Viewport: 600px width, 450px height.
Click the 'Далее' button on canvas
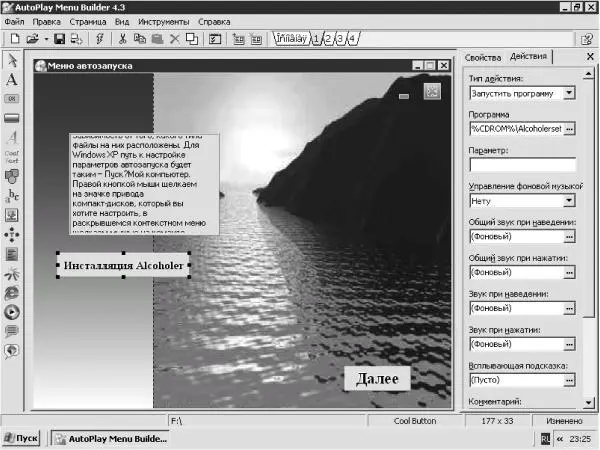click(x=377, y=379)
